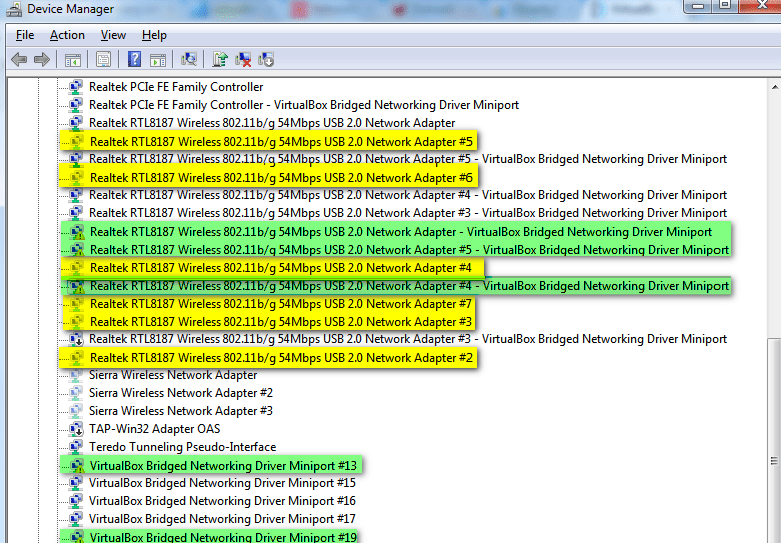
Task: Select RTL8187 Network Adapter without a number
Action: (272, 123)
